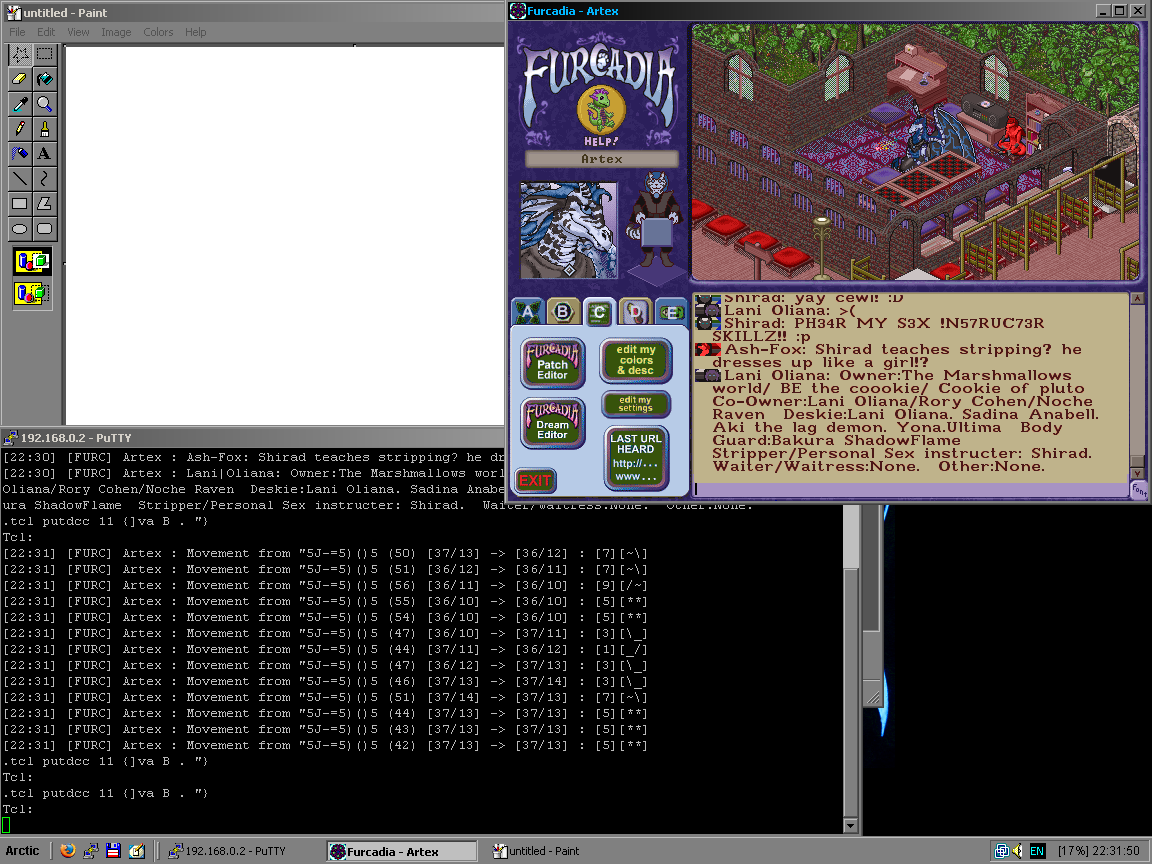Click the network monitors tray icon
The width and height of the screenshot is (1152, 864).
[1001, 851]
